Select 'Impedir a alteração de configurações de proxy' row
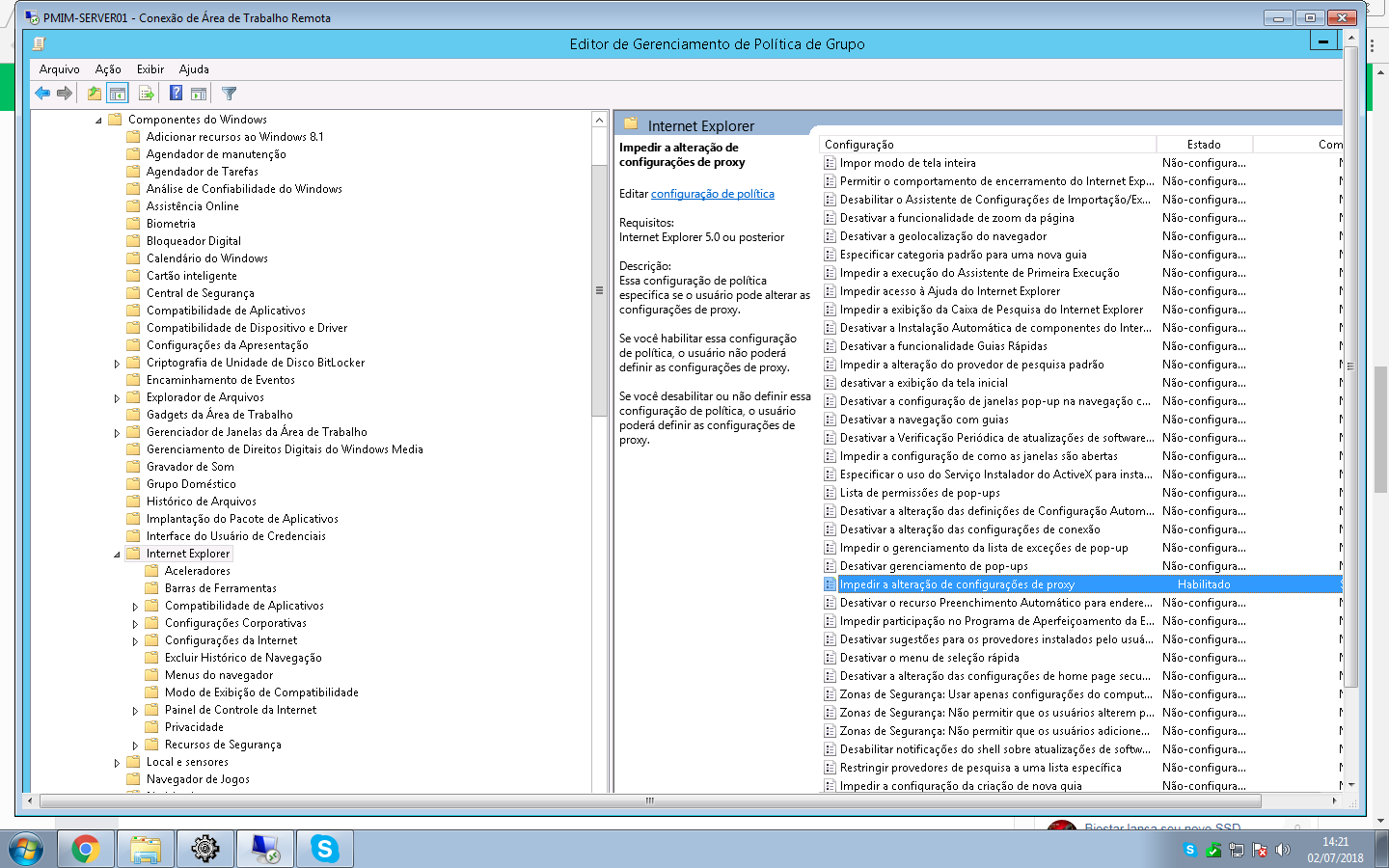 [x=1082, y=584]
